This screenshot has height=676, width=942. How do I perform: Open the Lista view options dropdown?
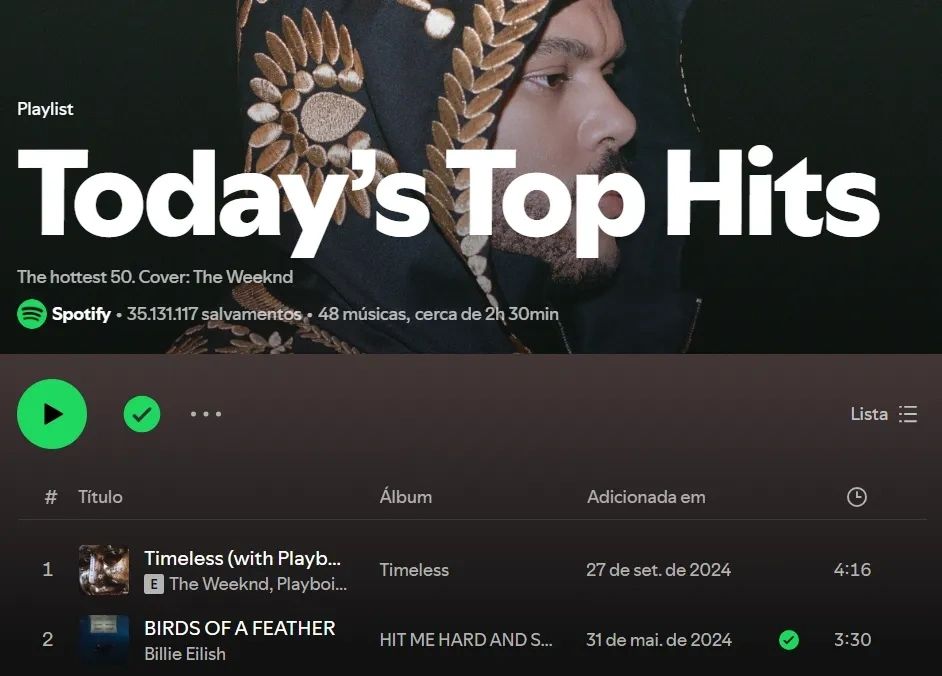pos(884,414)
